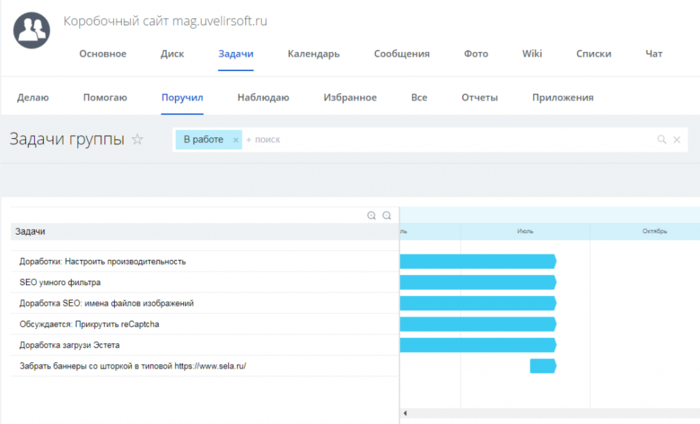
Task: Click the 'Задачи группы' heading
Action: pos(67,140)
